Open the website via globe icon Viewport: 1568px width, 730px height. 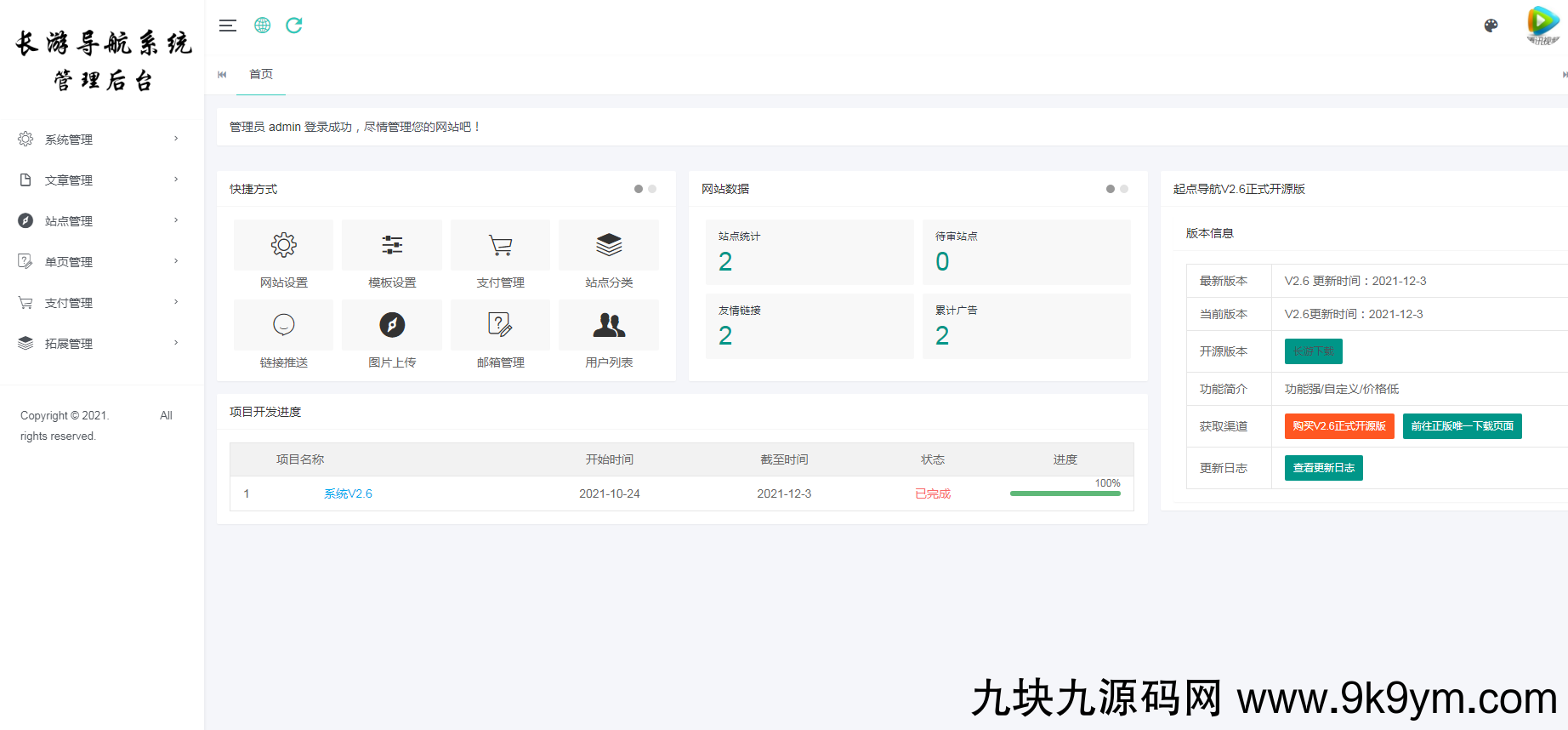click(x=263, y=26)
